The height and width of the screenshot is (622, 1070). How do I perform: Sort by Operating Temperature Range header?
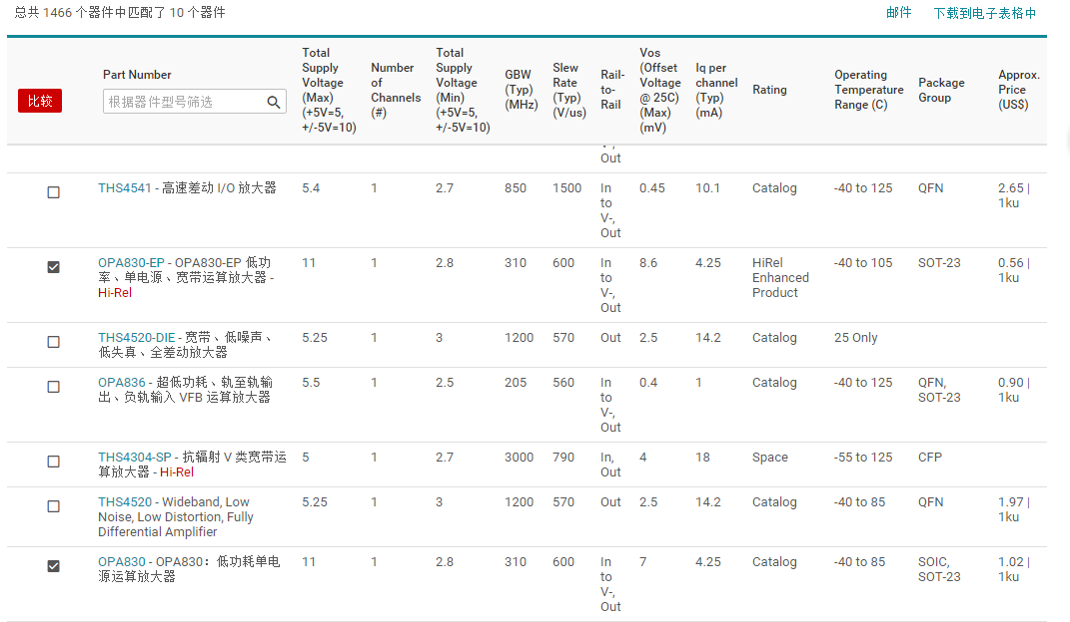[x=869, y=89]
